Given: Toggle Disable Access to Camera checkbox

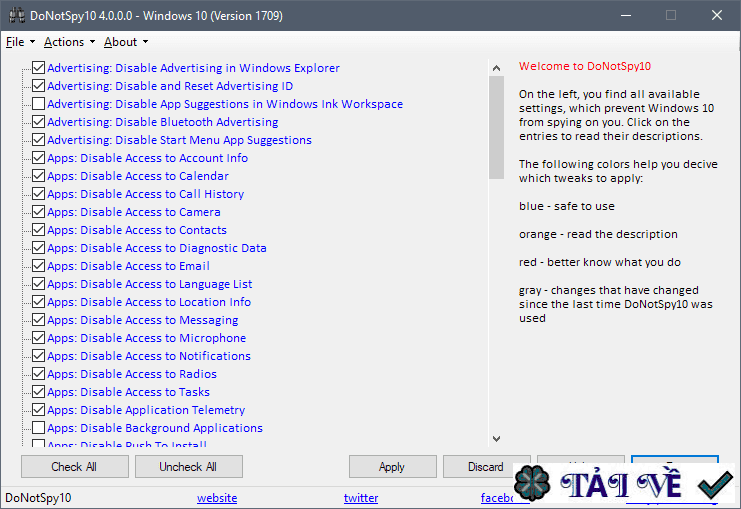Looking at the screenshot, I should click(39, 211).
